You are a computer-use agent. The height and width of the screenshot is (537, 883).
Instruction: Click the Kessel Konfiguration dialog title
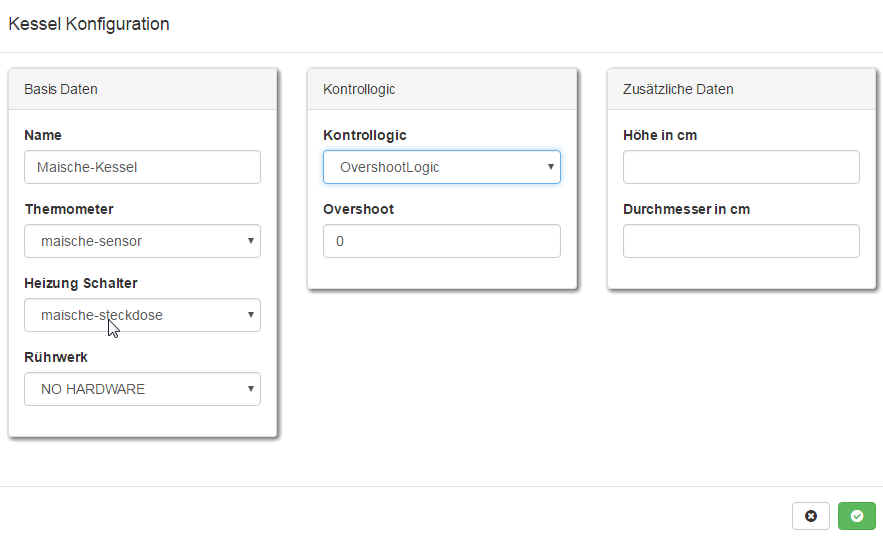[x=89, y=24]
